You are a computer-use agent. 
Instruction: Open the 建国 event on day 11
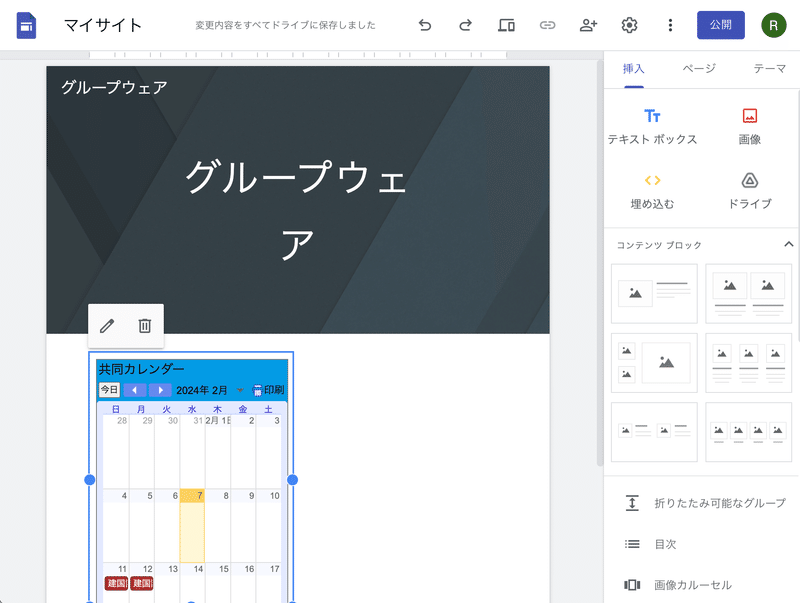click(x=116, y=583)
